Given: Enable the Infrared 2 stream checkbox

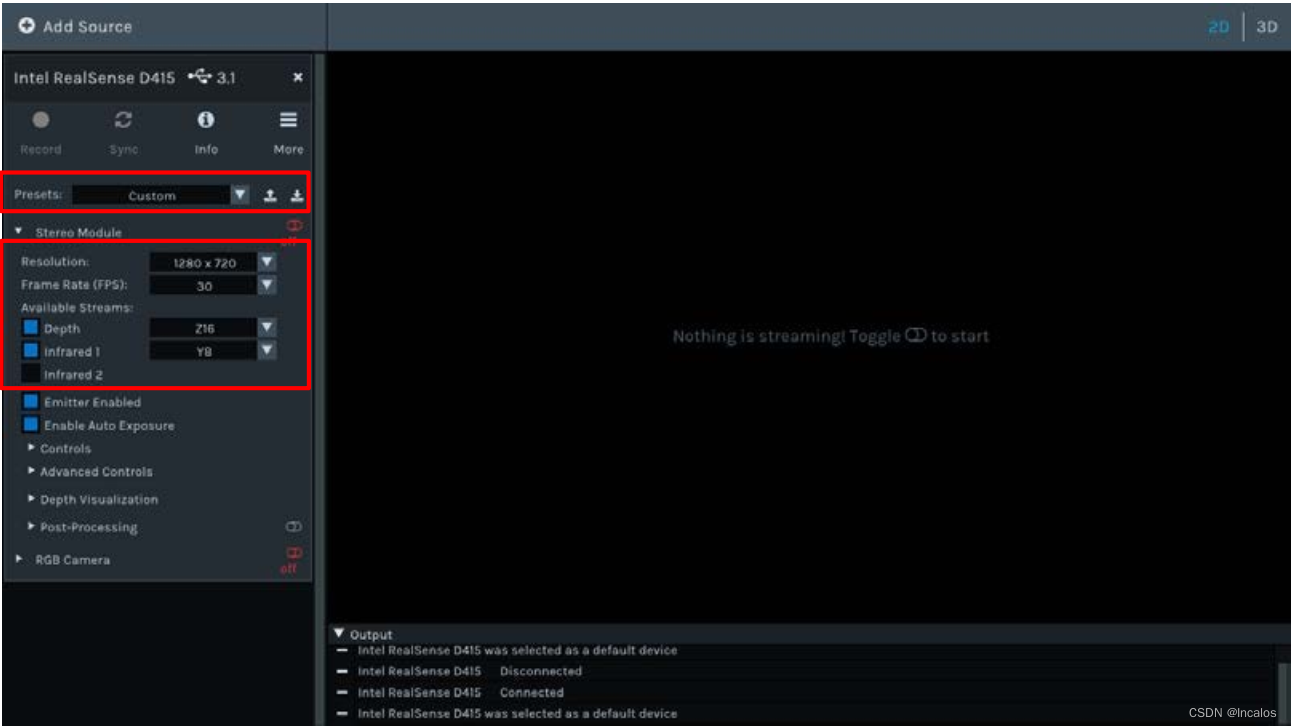Looking at the screenshot, I should pos(30,374).
